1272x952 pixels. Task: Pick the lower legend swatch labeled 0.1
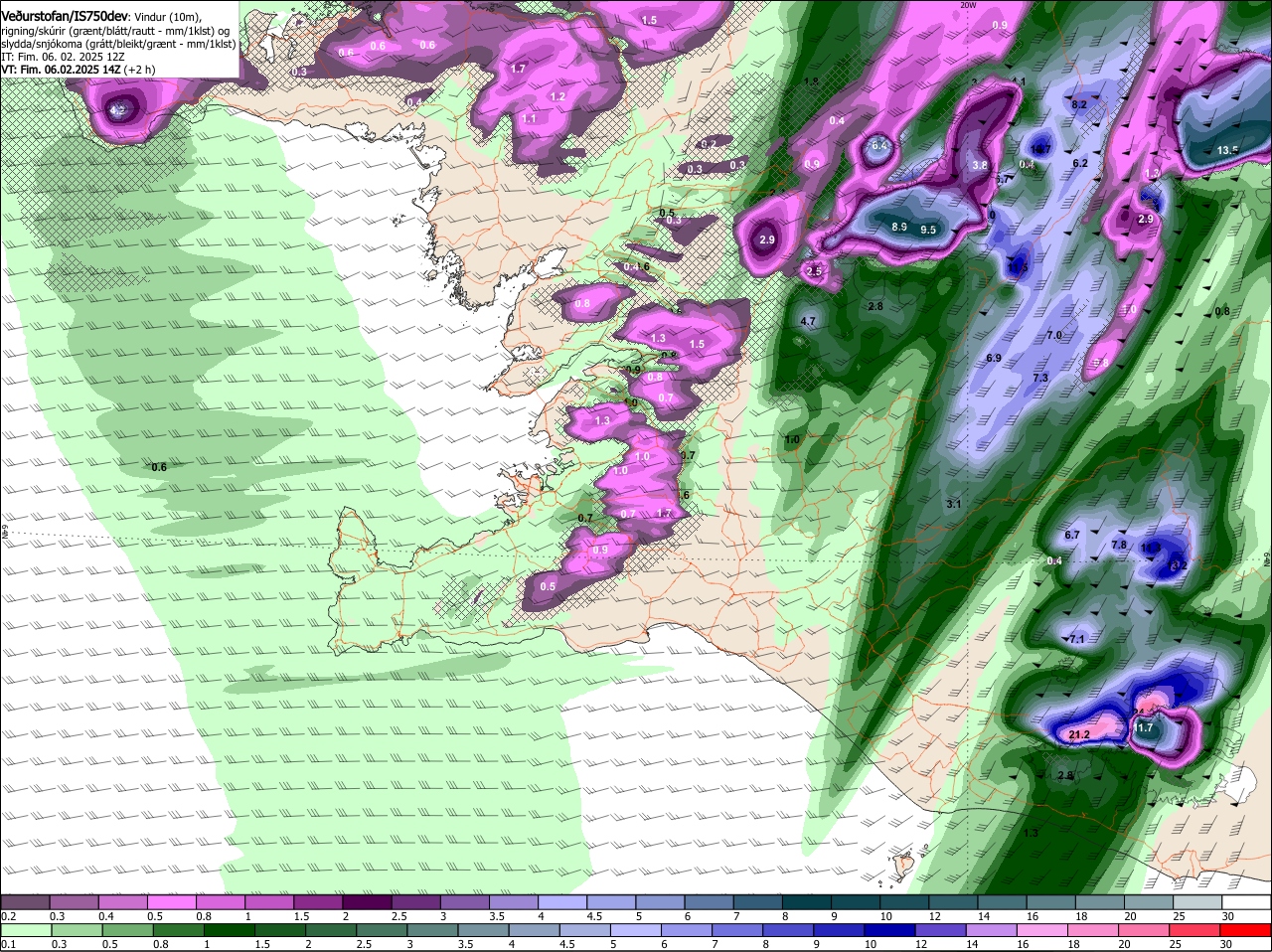[x=25, y=930]
